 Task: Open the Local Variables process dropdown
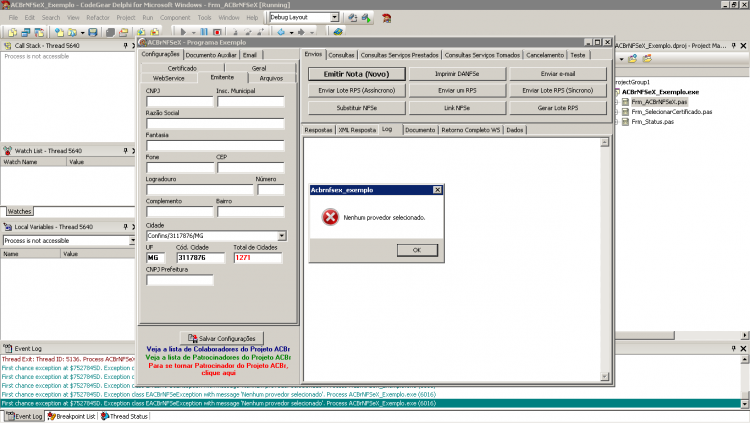[x=132, y=241]
